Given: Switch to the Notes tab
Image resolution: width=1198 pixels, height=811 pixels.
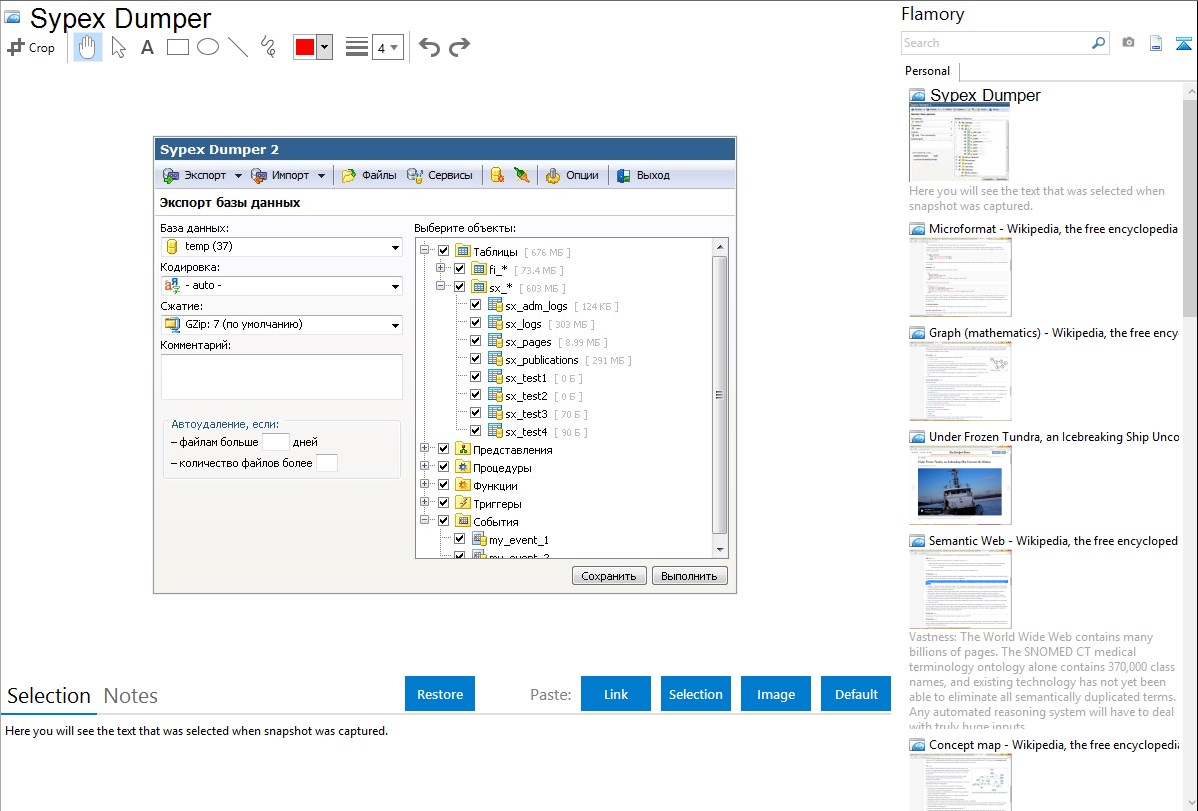Looking at the screenshot, I should (x=130, y=696).
